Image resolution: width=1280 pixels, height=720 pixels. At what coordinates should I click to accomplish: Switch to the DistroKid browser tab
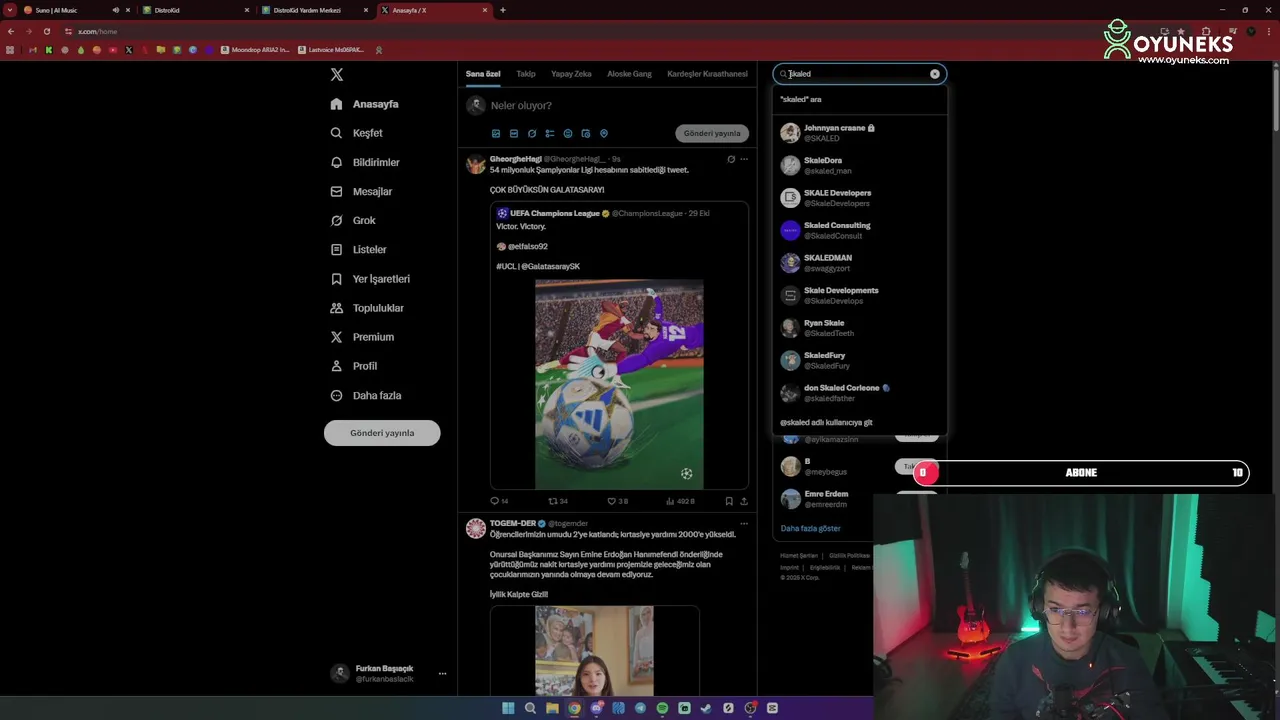coord(194,10)
